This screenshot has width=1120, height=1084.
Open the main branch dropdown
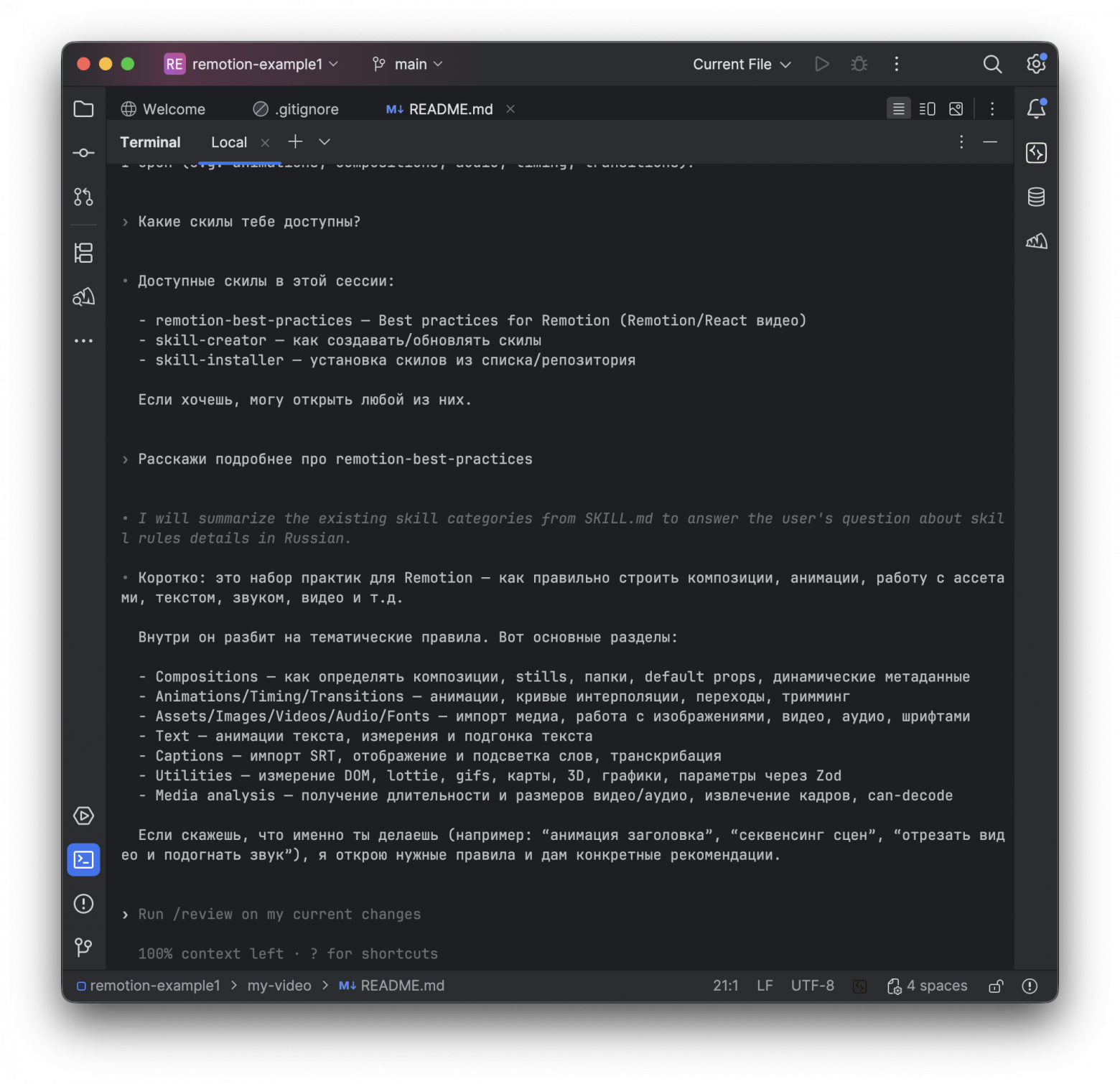408,64
